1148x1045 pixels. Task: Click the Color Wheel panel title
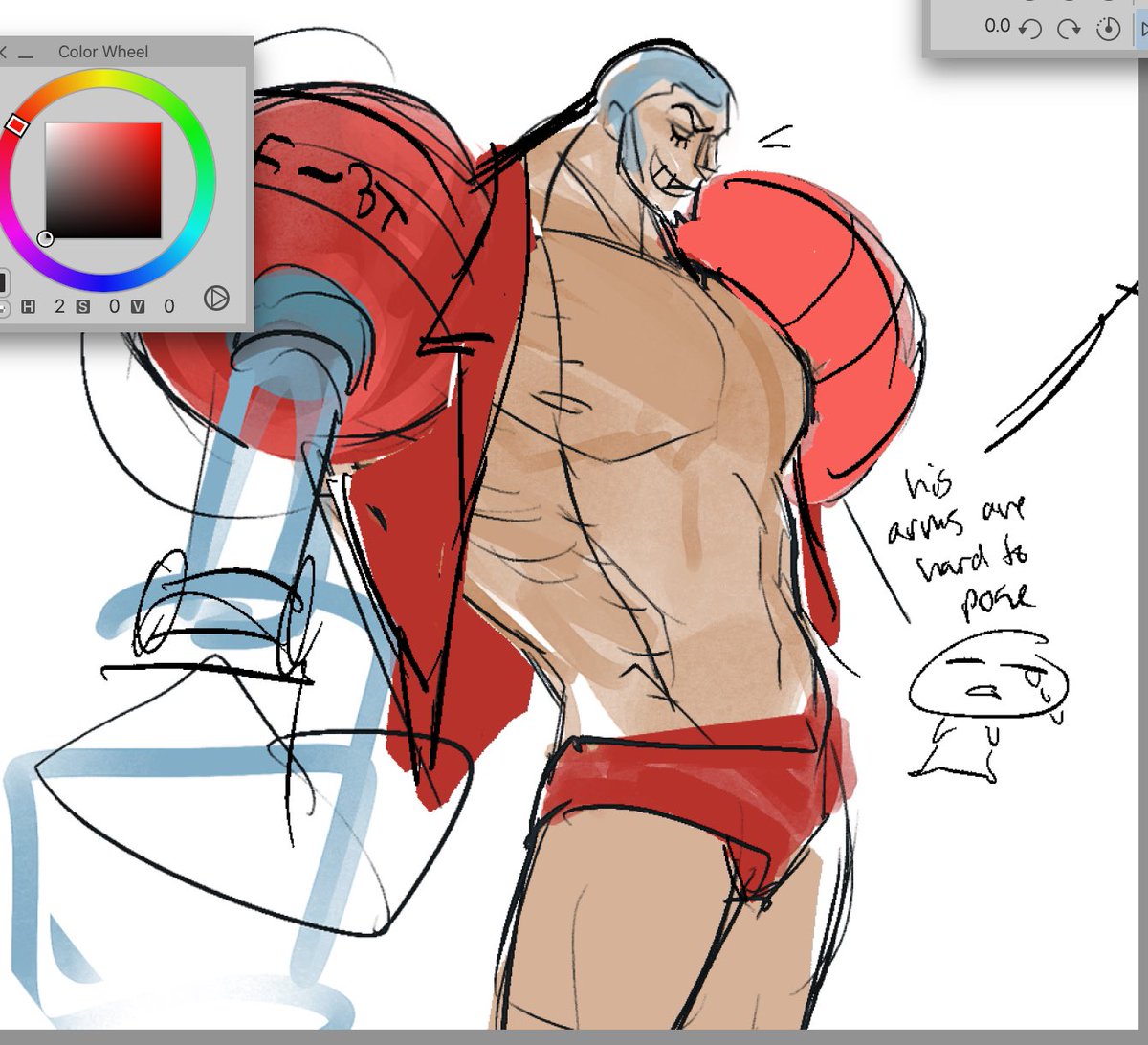click(x=105, y=52)
